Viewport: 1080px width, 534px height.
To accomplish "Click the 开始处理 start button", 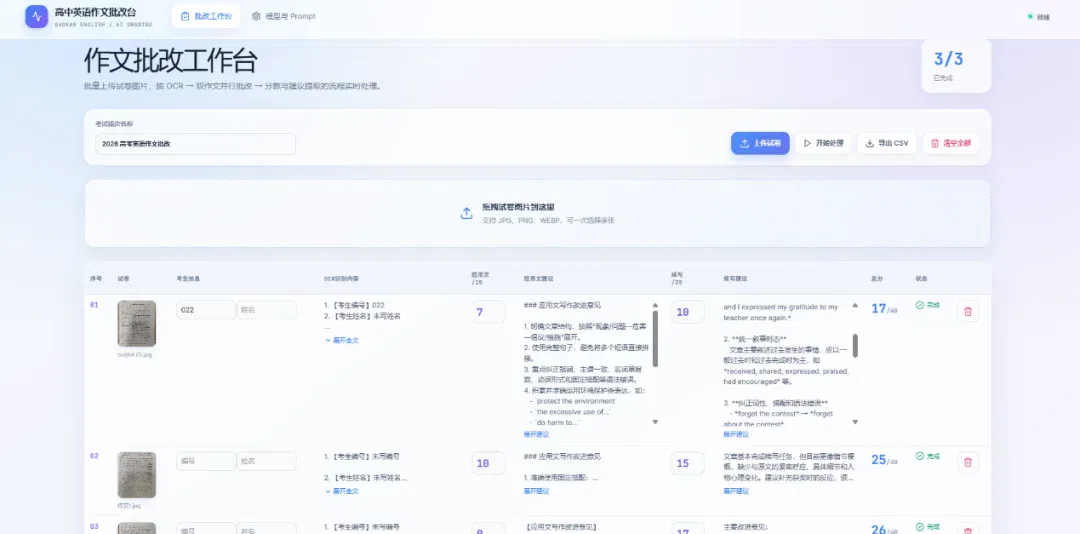I will click(823, 143).
